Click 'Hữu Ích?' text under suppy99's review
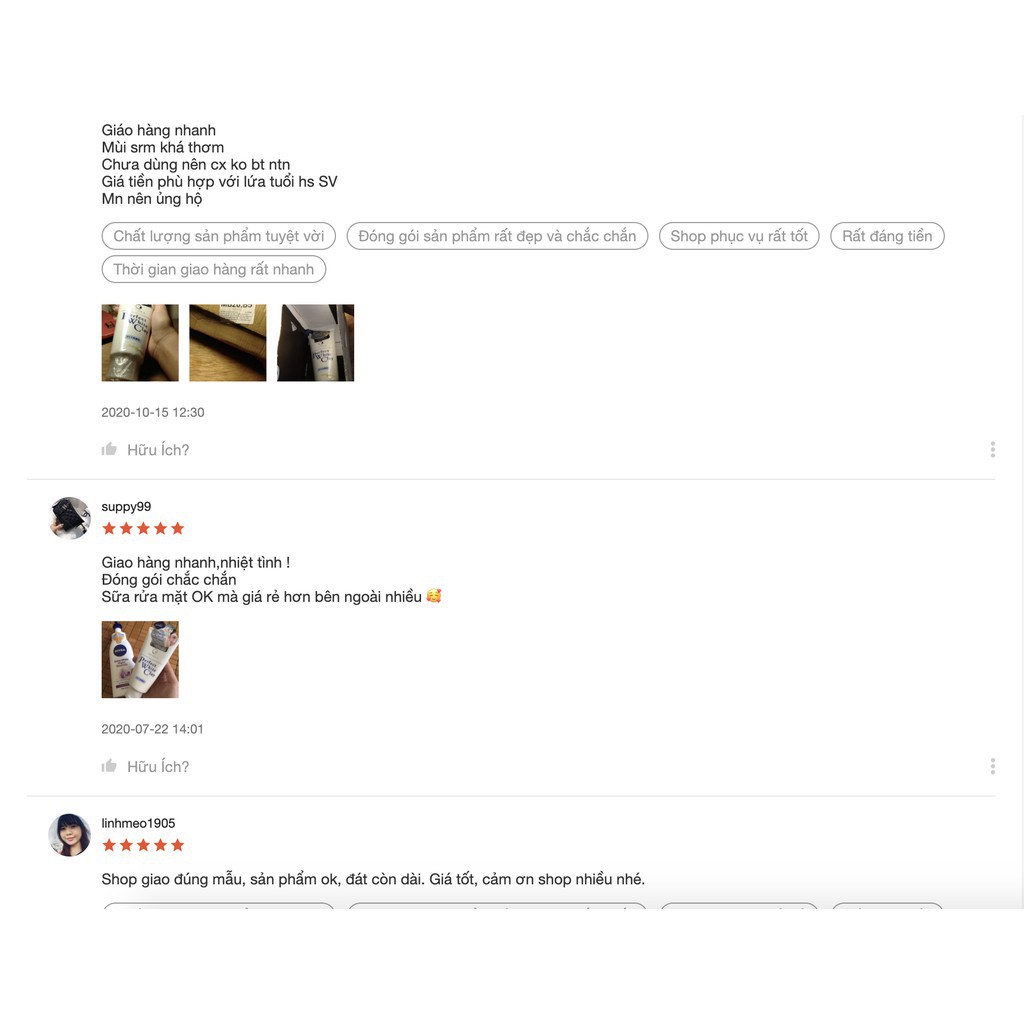 click(158, 767)
